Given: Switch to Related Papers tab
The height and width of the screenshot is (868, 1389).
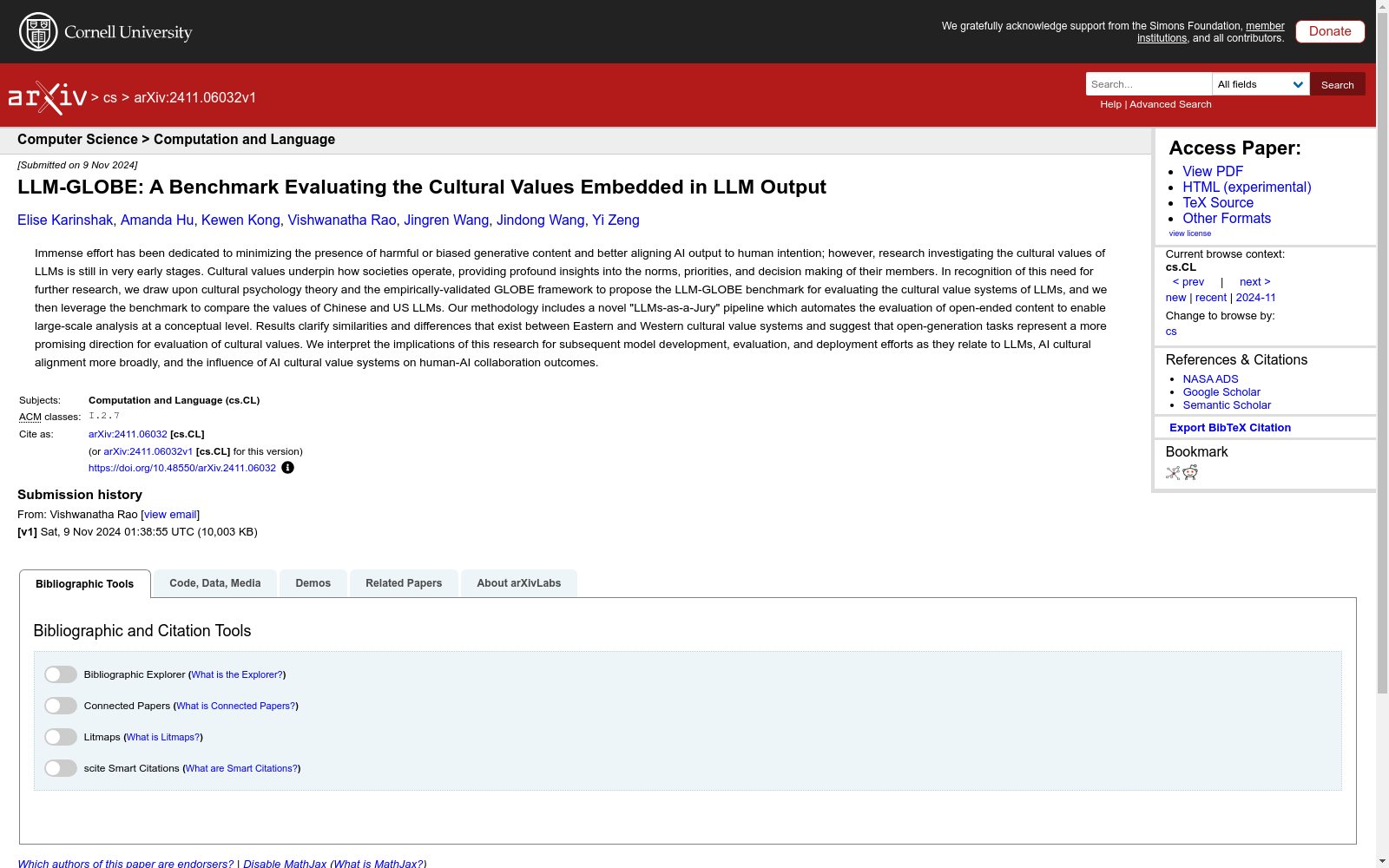Looking at the screenshot, I should coord(404,583).
